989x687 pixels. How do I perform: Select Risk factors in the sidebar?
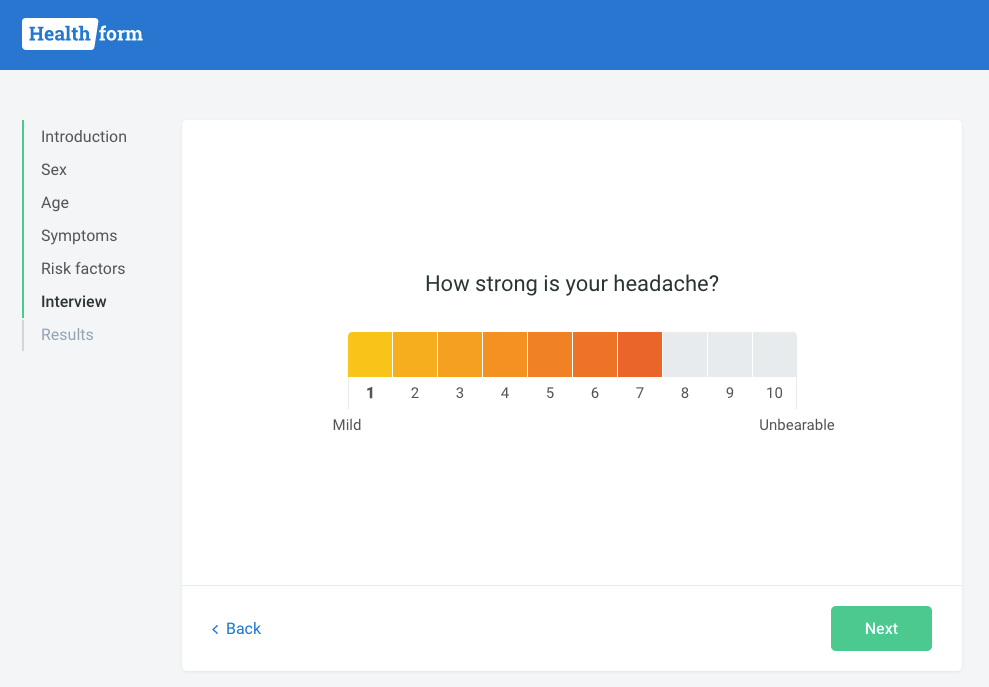point(83,269)
